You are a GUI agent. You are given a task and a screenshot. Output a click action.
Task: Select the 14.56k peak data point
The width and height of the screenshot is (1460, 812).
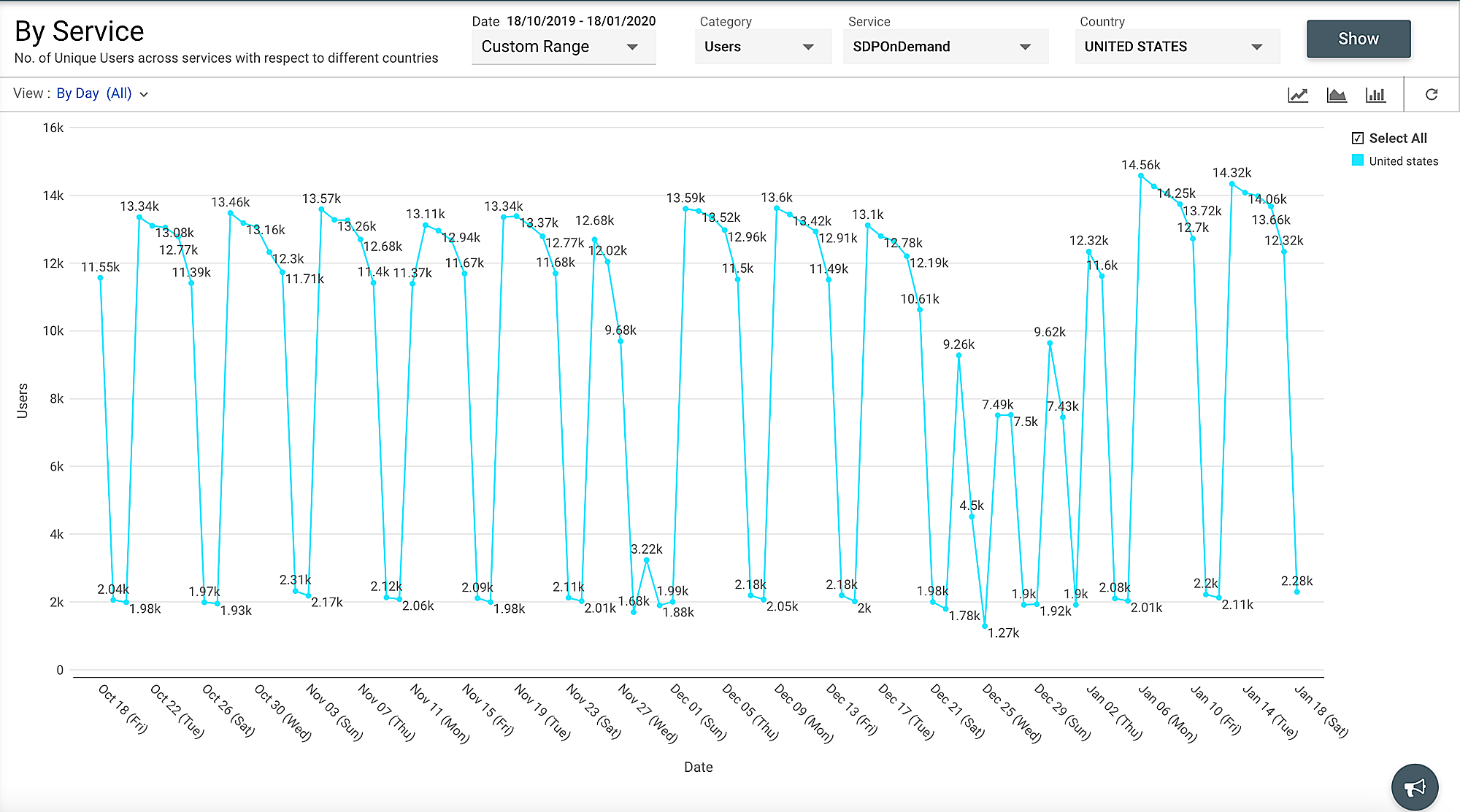pyautogui.click(x=1140, y=175)
